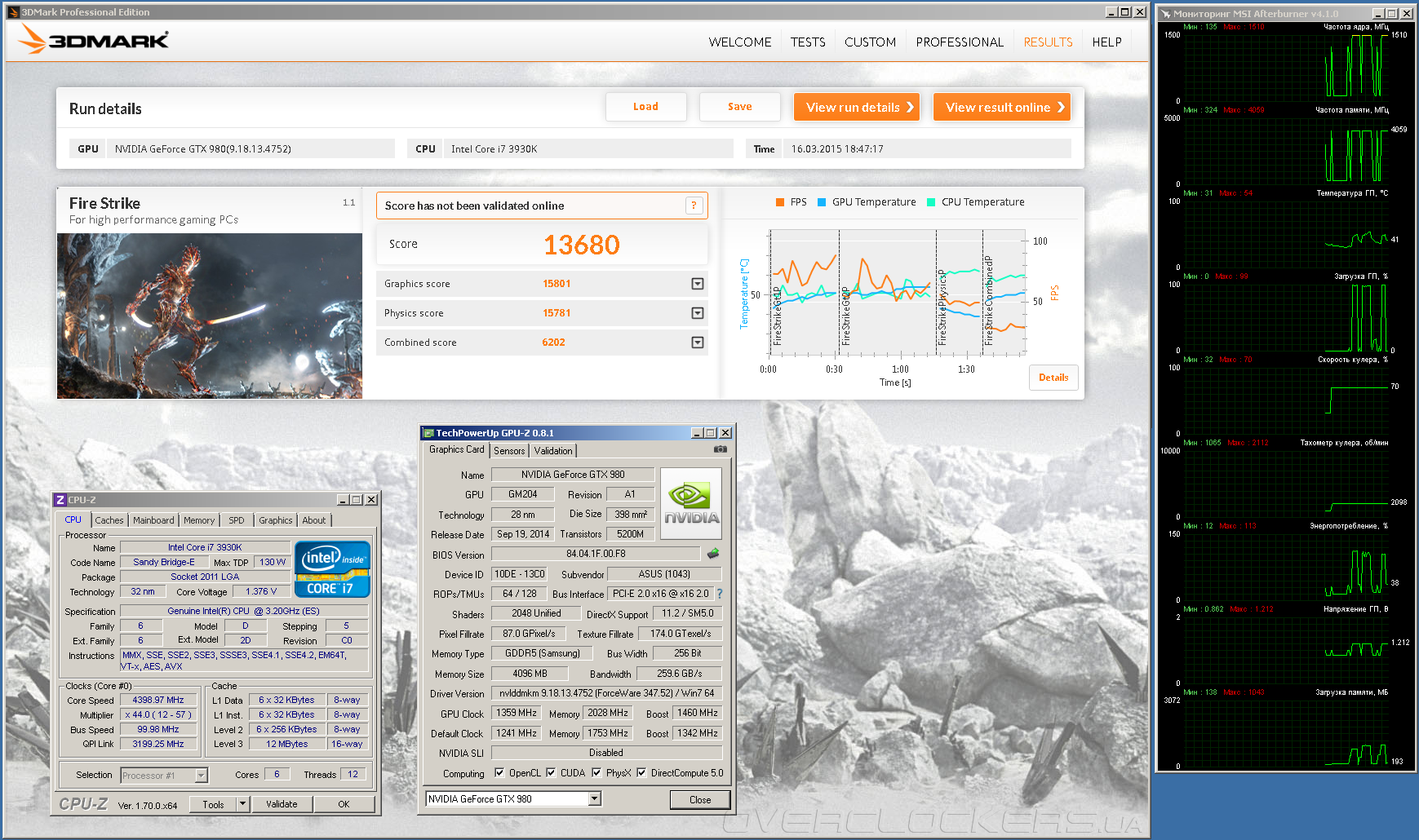Open the Memory tab in CPU-Z
This screenshot has height=840, width=1419.
pyautogui.click(x=199, y=520)
